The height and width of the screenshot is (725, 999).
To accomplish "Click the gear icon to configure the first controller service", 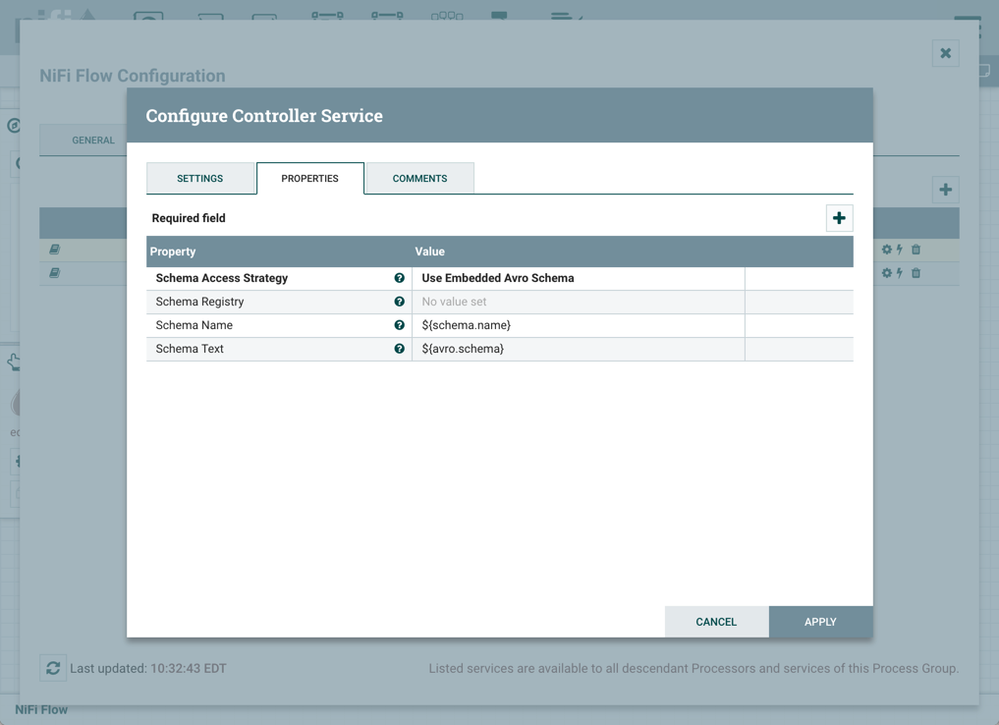I will (x=886, y=250).
